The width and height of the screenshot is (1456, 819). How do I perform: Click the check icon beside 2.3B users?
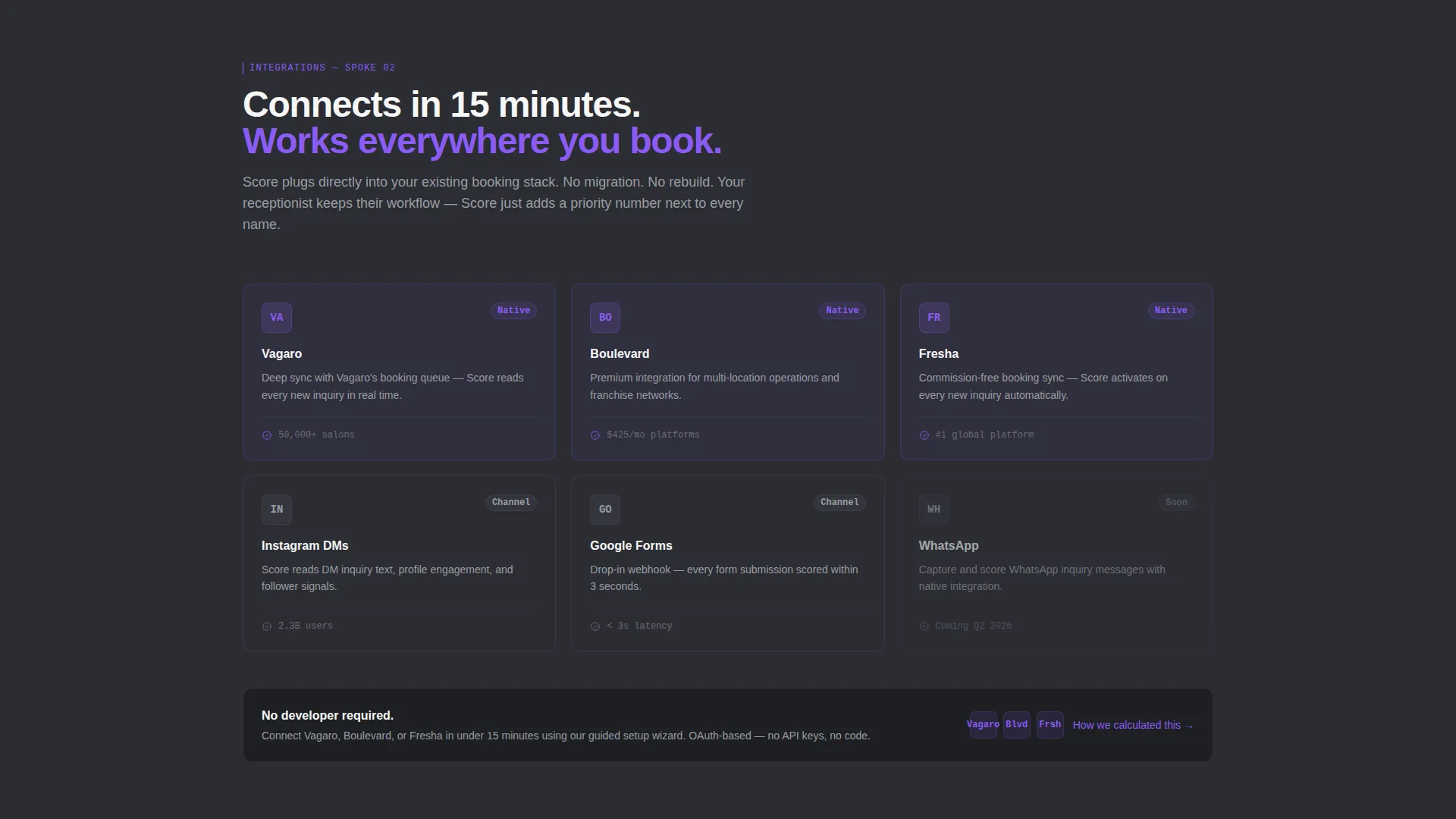click(267, 626)
